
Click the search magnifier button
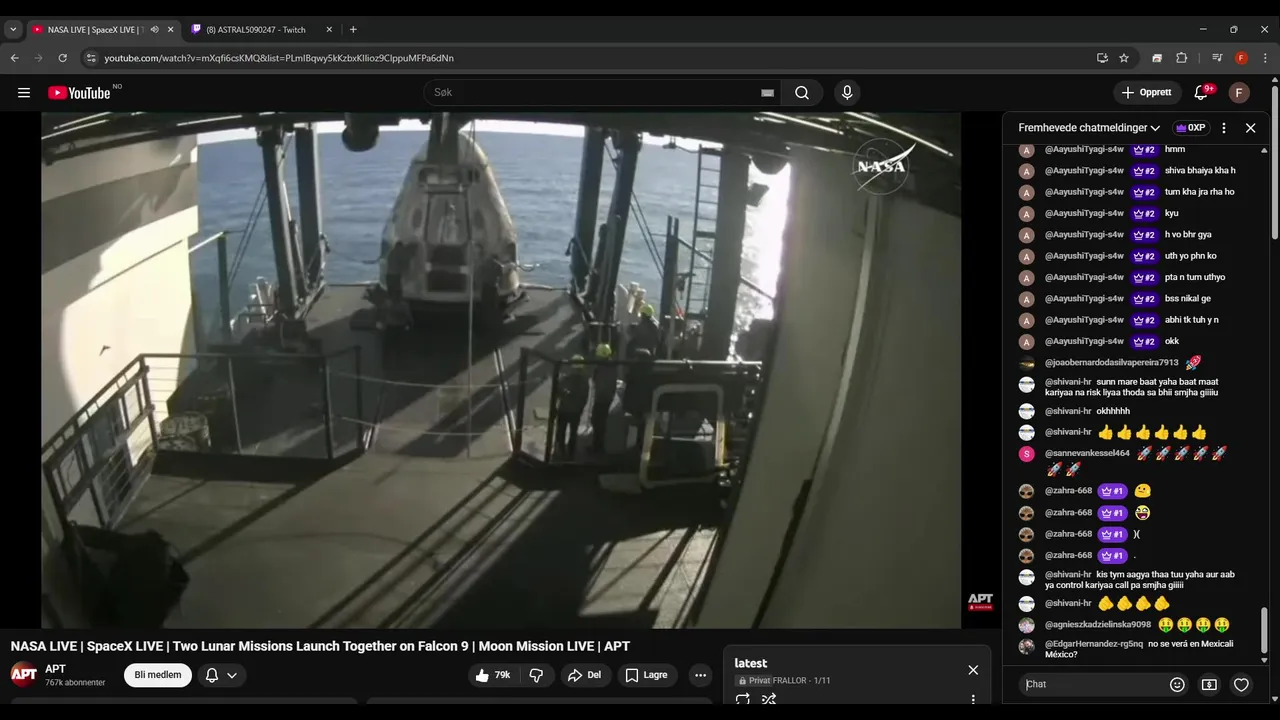coord(802,93)
